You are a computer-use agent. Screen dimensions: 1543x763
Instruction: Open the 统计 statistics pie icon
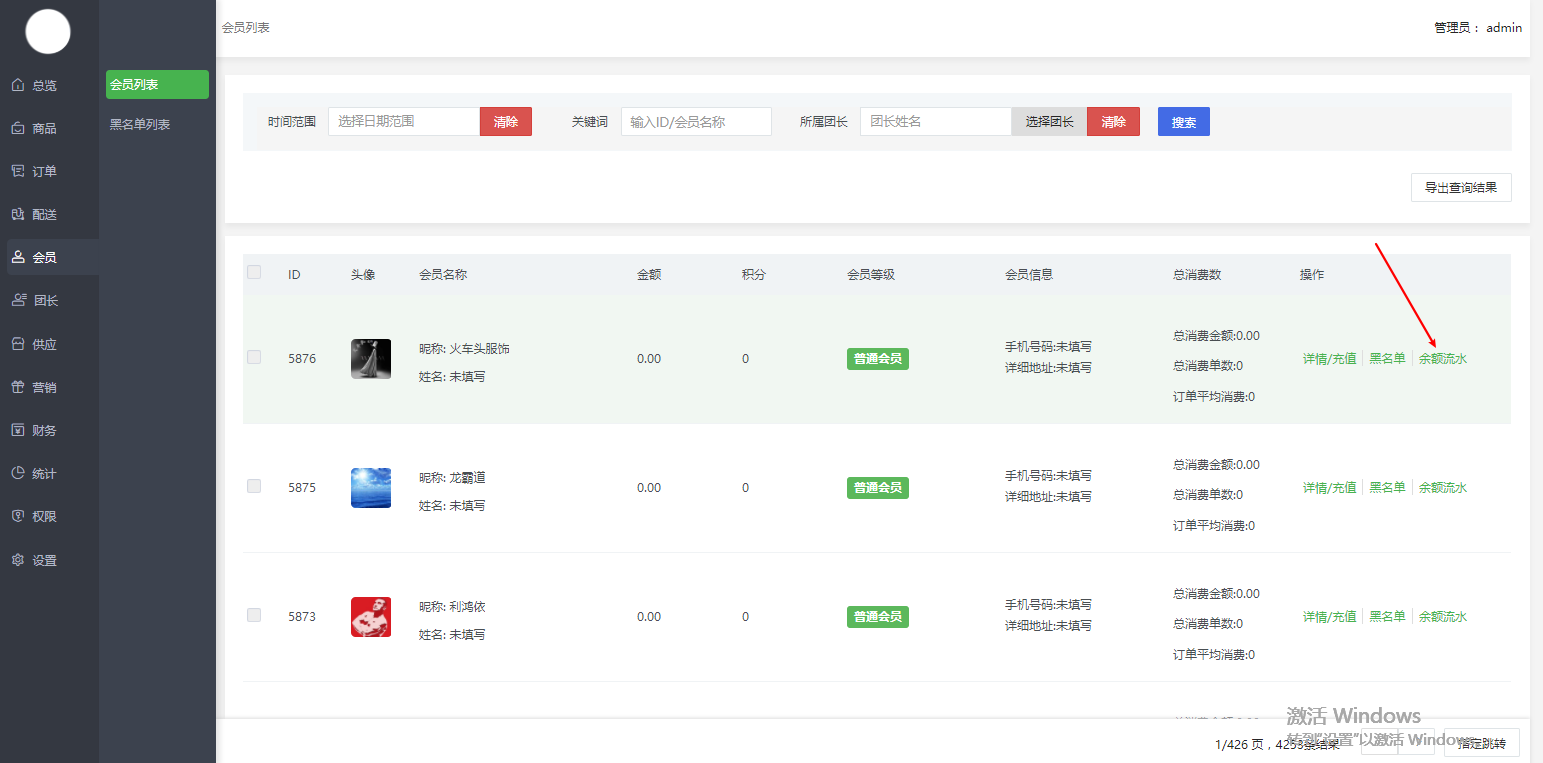point(18,473)
